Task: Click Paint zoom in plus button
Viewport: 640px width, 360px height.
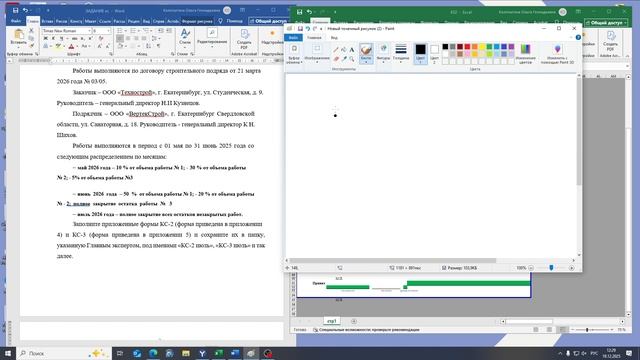Action: 571,268
